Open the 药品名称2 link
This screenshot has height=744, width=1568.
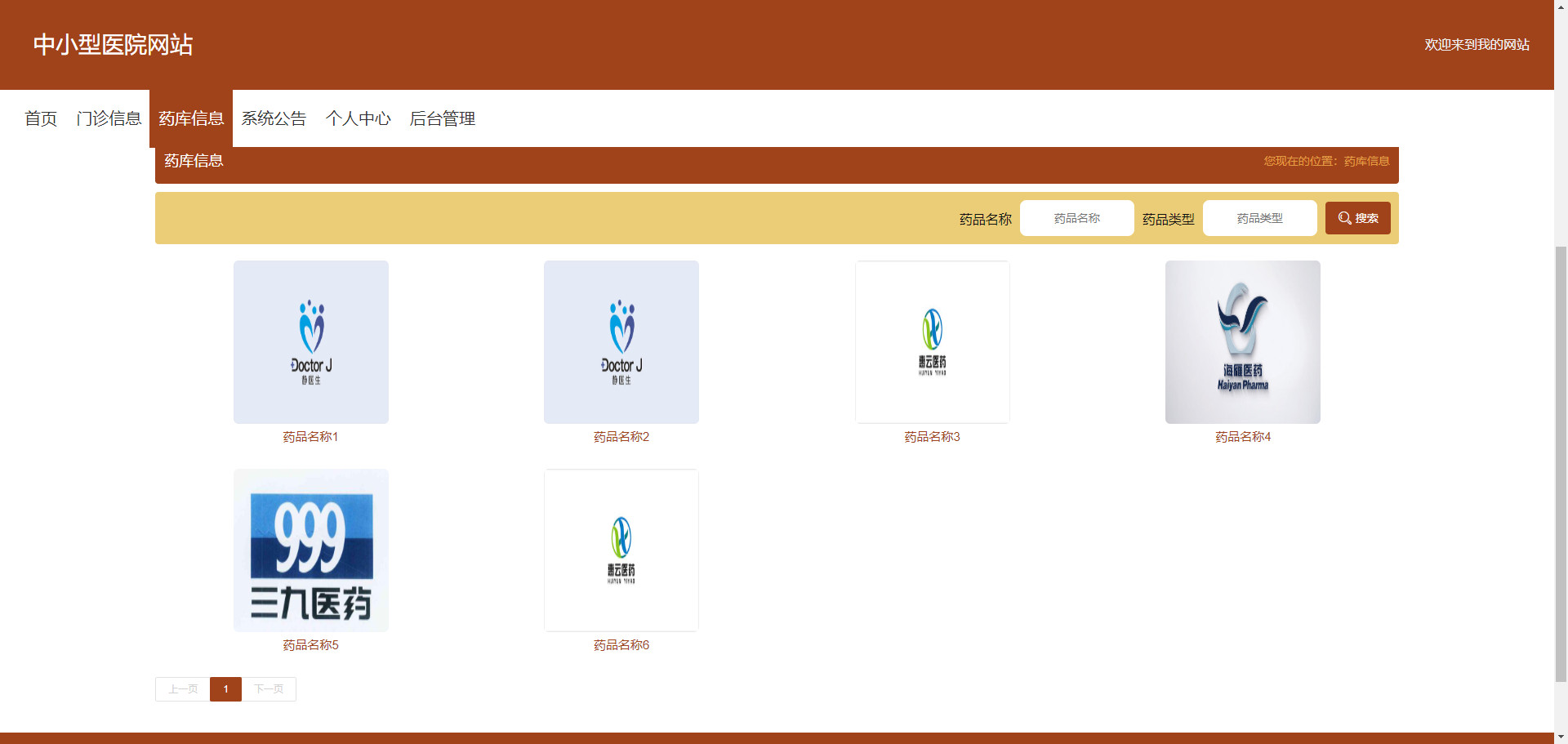[x=621, y=437]
